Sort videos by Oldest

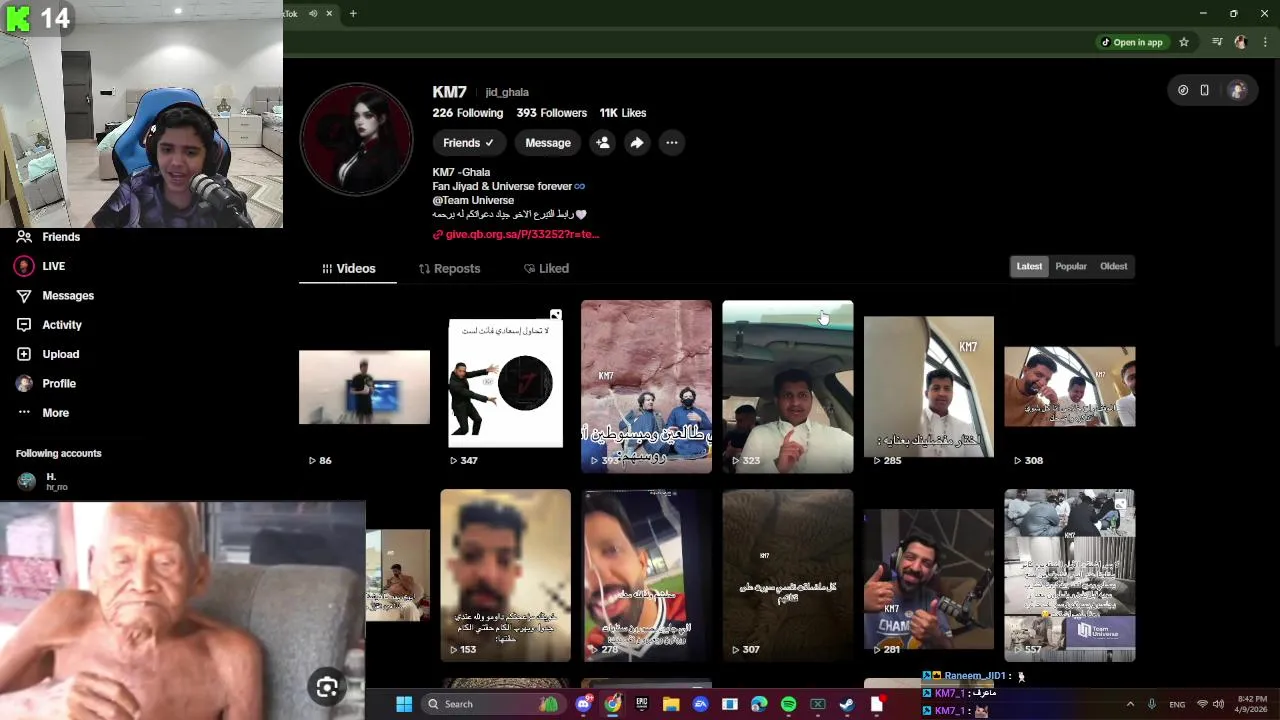1113,266
